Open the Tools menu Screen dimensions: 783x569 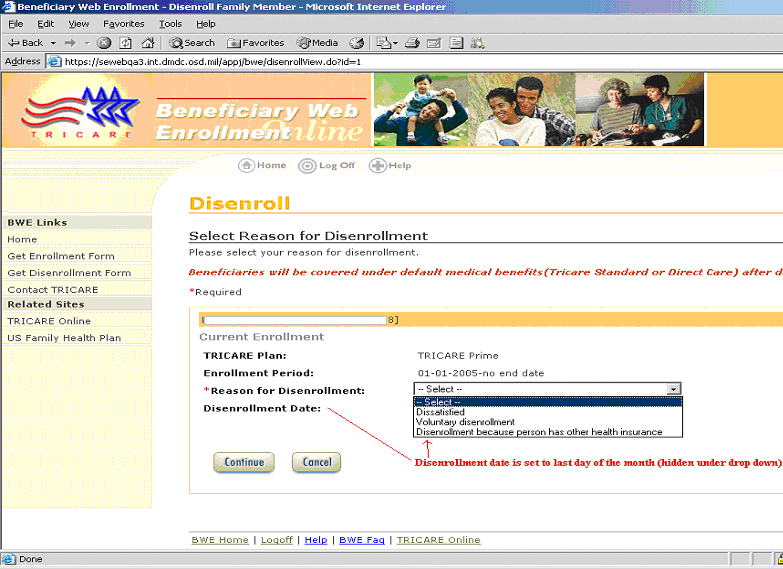(170, 24)
